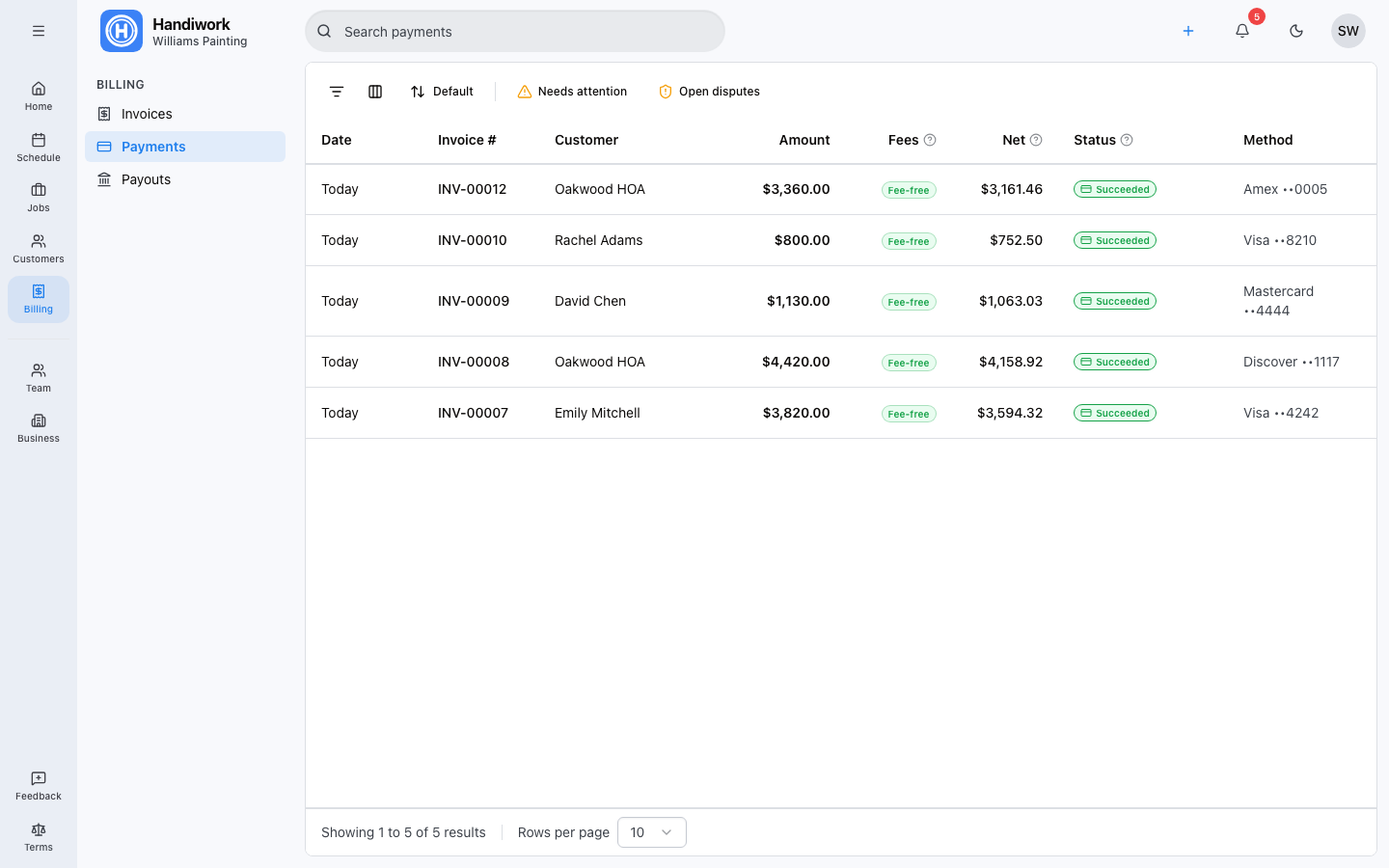Open Terms at sidebar bottom

[x=39, y=837]
